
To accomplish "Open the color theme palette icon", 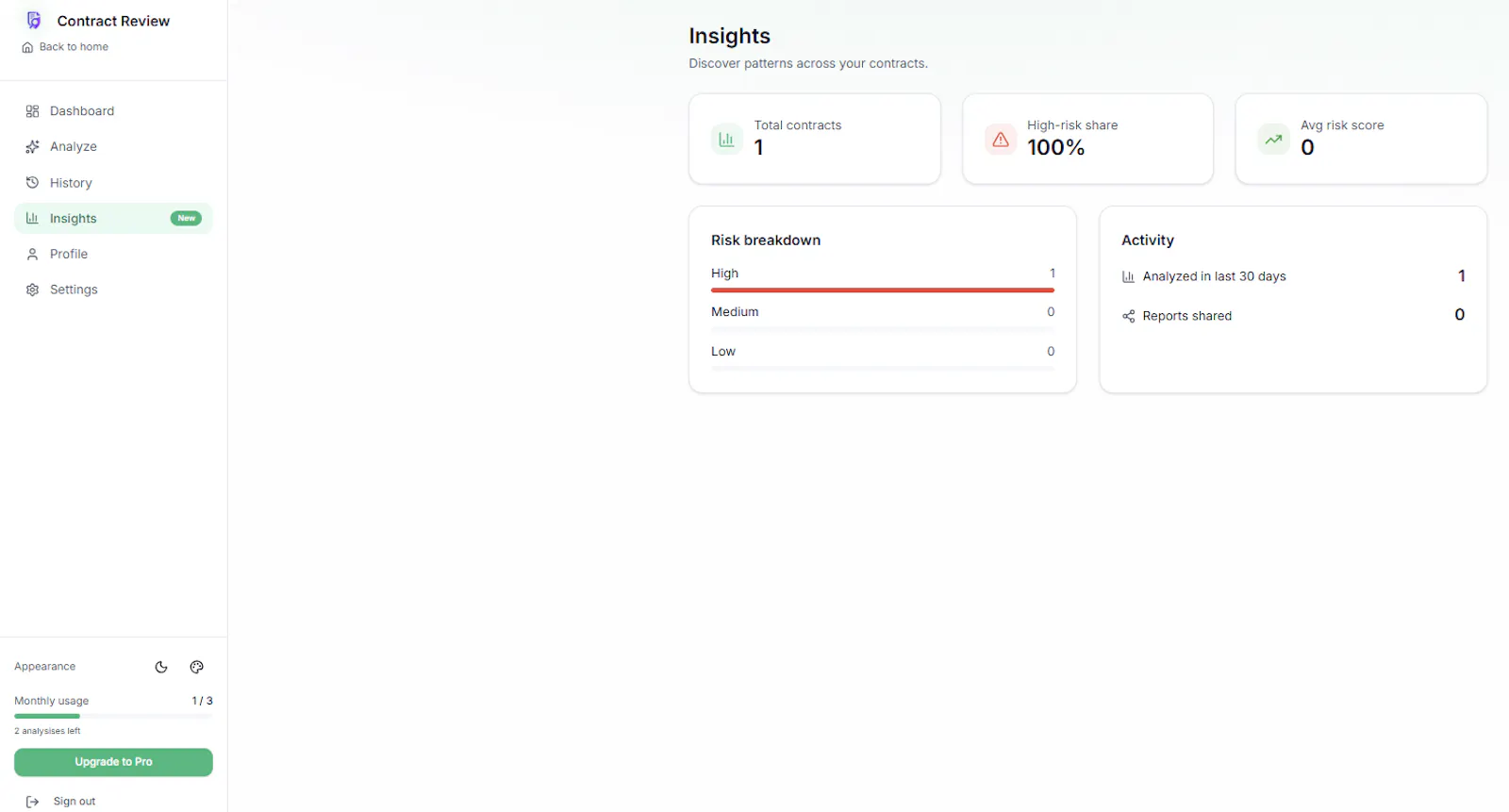I will (x=196, y=667).
